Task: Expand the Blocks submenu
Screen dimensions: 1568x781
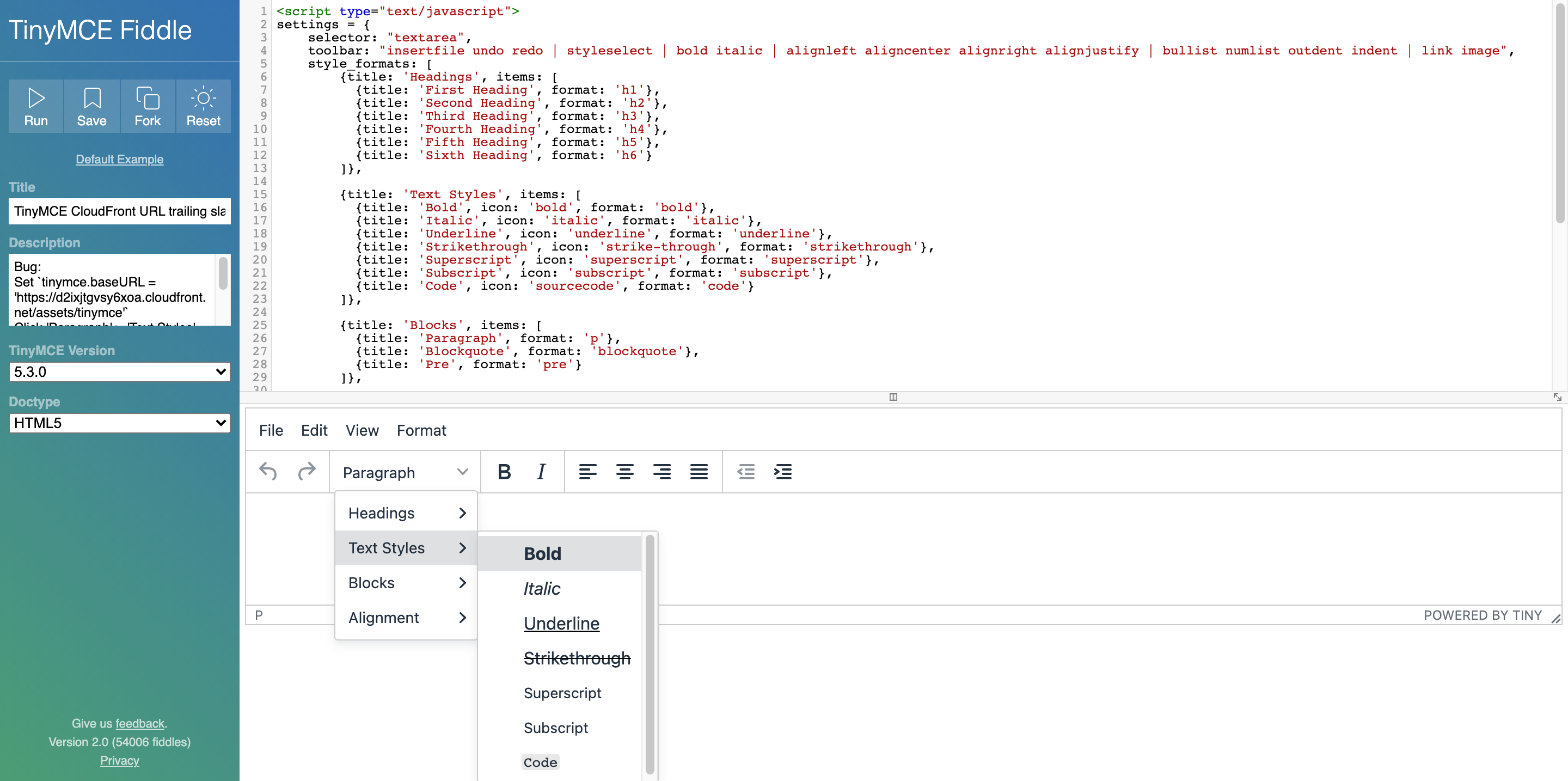Action: (405, 583)
